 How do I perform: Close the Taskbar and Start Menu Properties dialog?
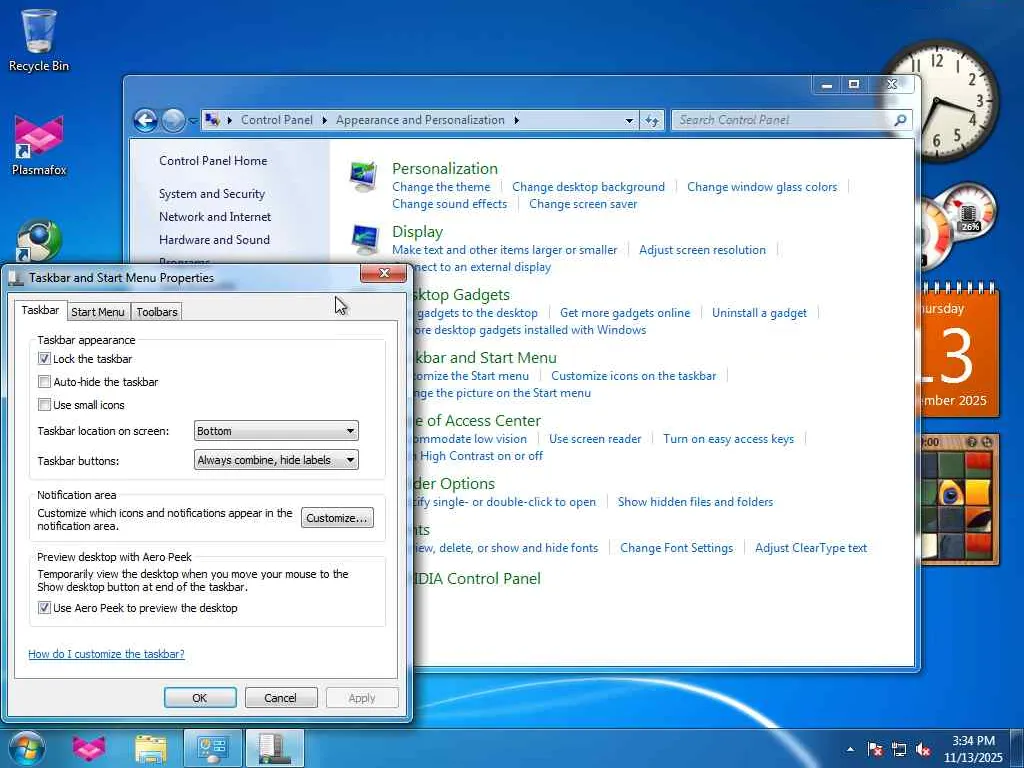[x=383, y=273]
